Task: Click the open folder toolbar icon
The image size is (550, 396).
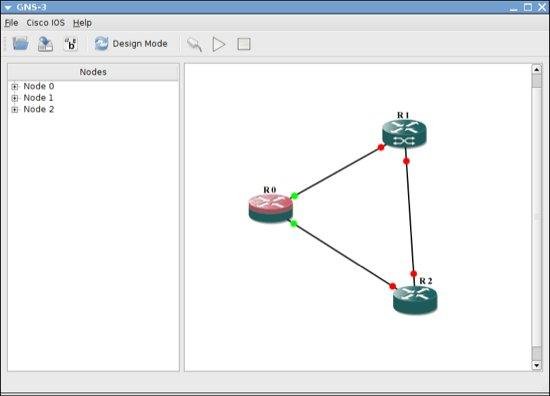Action: pyautogui.click(x=20, y=44)
